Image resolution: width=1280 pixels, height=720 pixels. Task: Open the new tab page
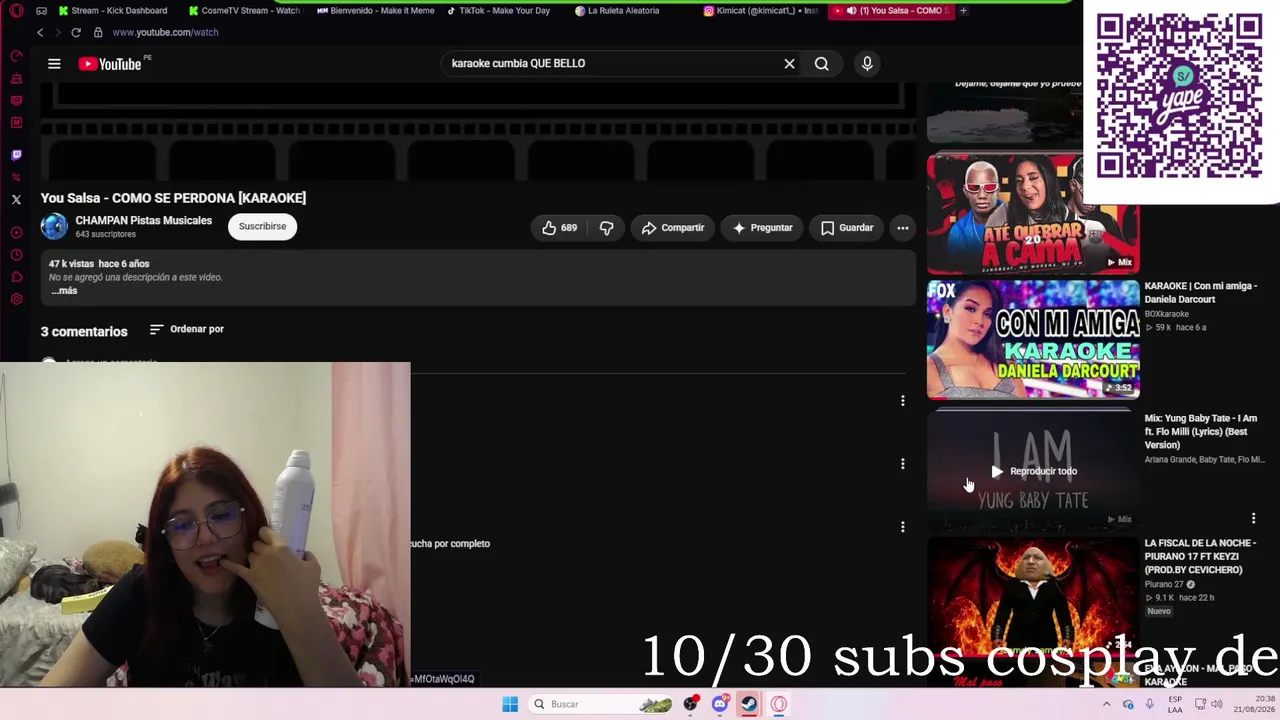pyautogui.click(x=963, y=11)
